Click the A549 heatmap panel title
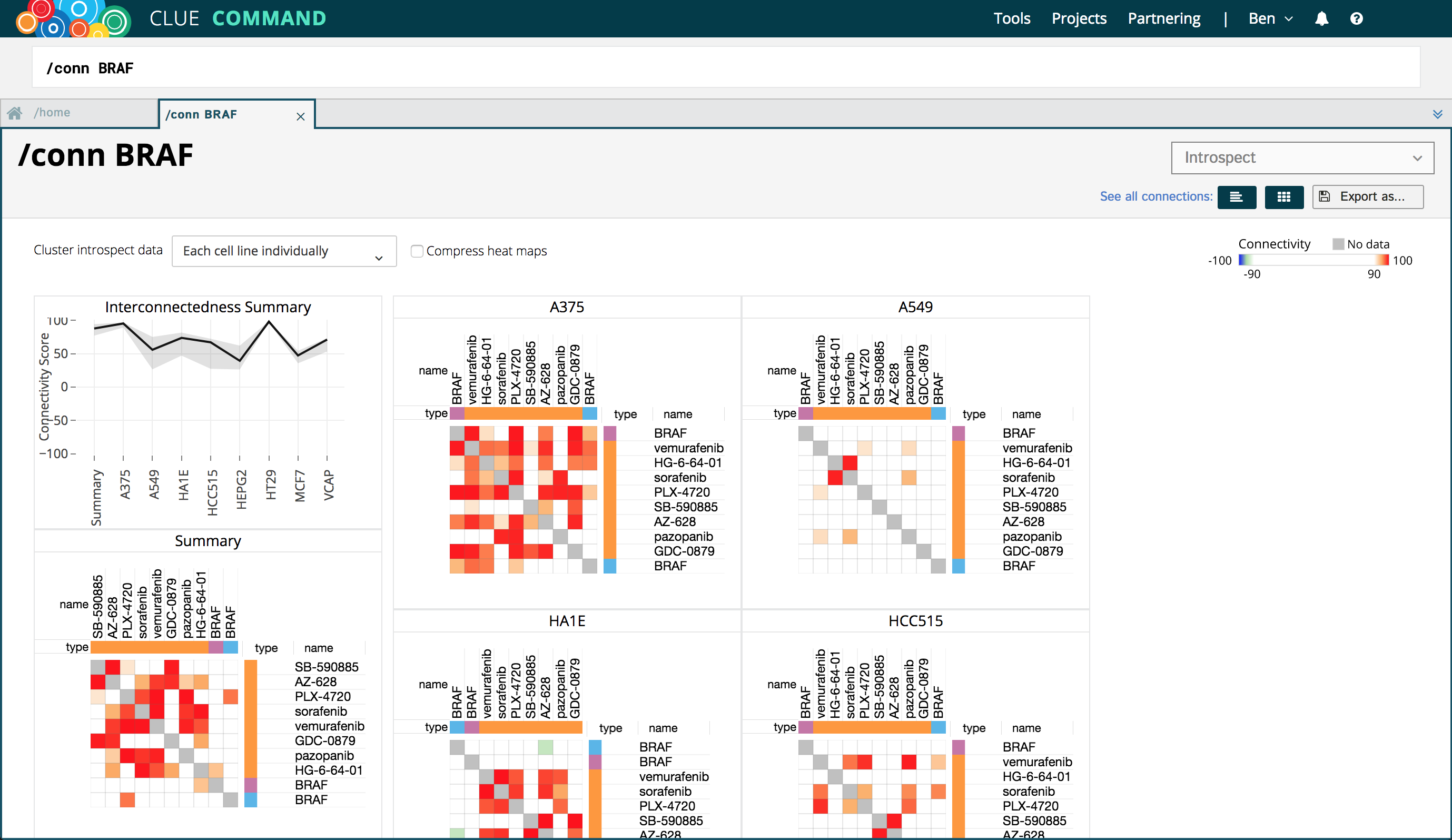Viewport: 1452px width, 840px height. coord(915,307)
